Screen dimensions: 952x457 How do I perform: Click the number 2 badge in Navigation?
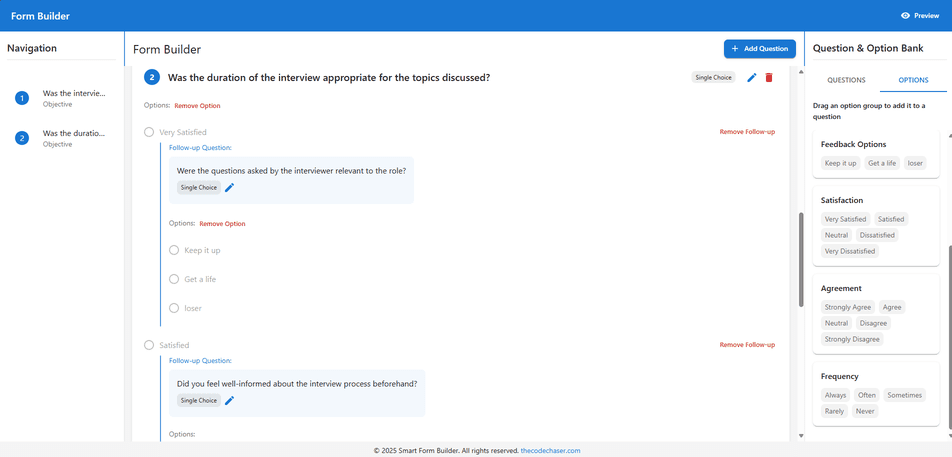coord(22,138)
